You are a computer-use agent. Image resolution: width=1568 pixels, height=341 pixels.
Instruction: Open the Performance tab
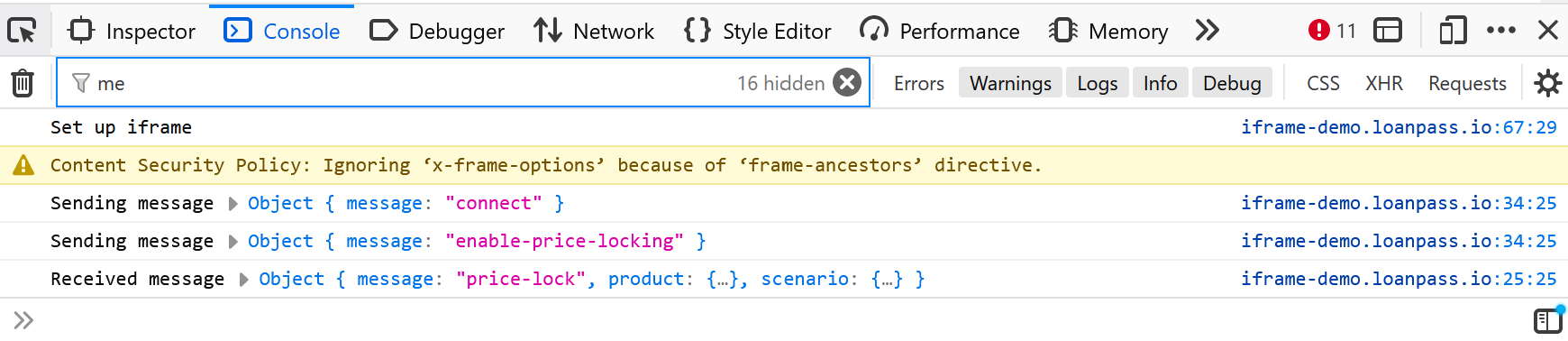click(x=939, y=31)
